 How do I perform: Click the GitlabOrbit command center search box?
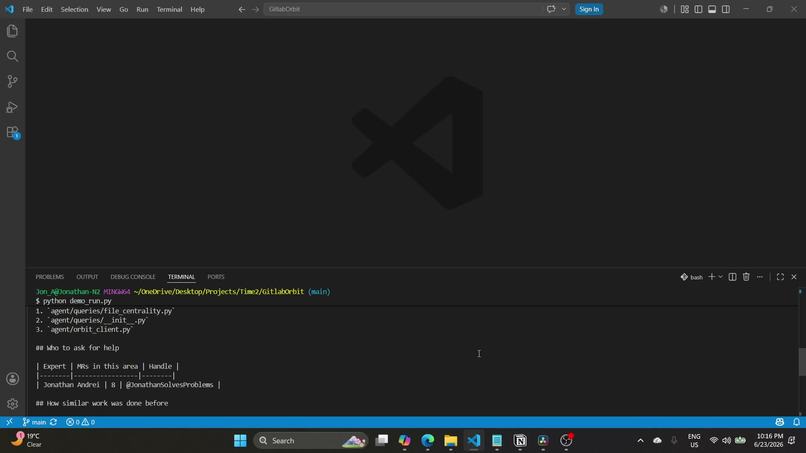point(404,9)
